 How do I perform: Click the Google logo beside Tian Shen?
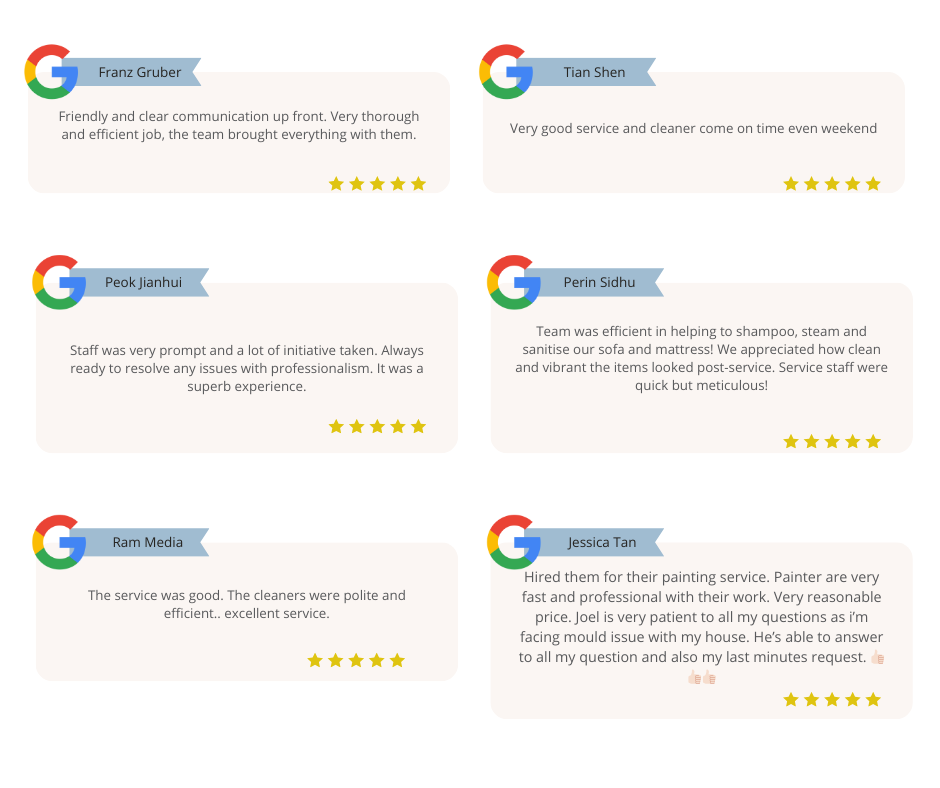pos(507,72)
